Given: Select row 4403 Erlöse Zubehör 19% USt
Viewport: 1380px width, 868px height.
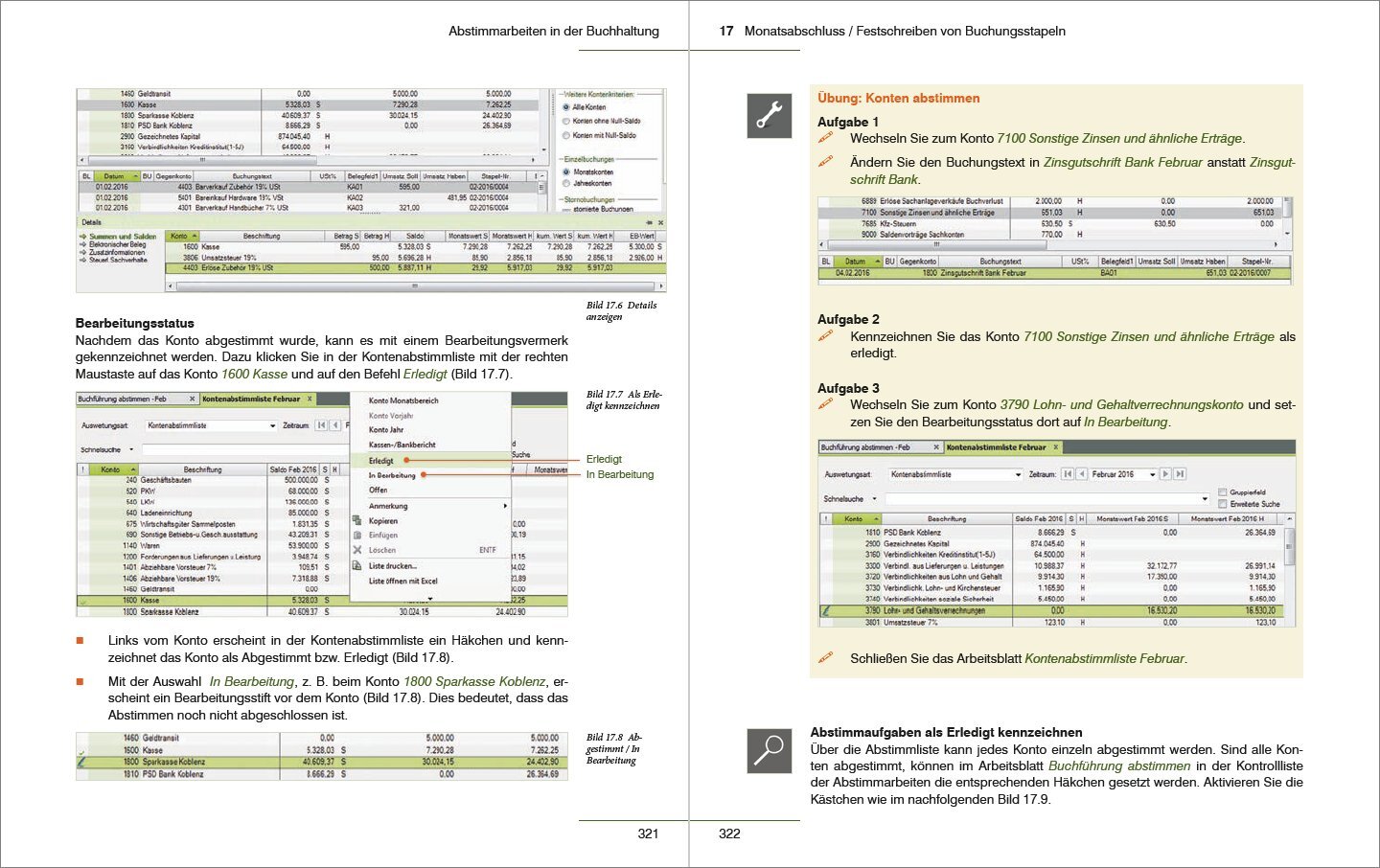Looking at the screenshot, I should (x=414, y=268).
